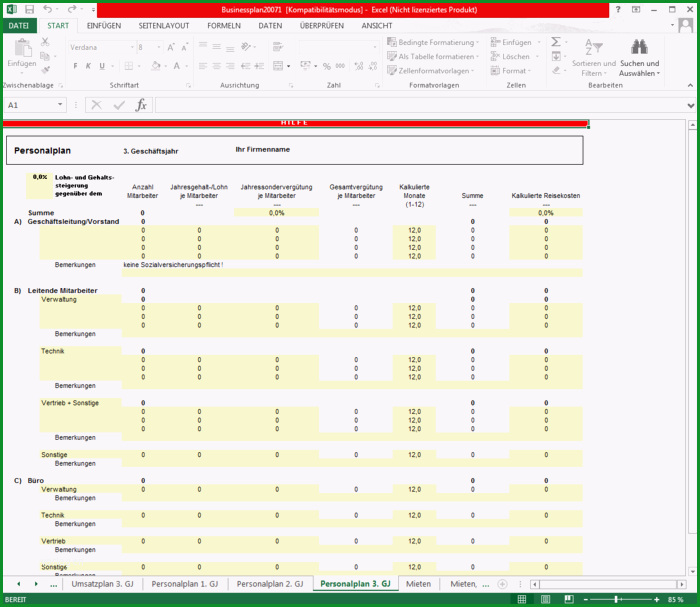700x607 pixels.
Task: Click in the formula bar input
Action: pyautogui.click(x=420, y=105)
